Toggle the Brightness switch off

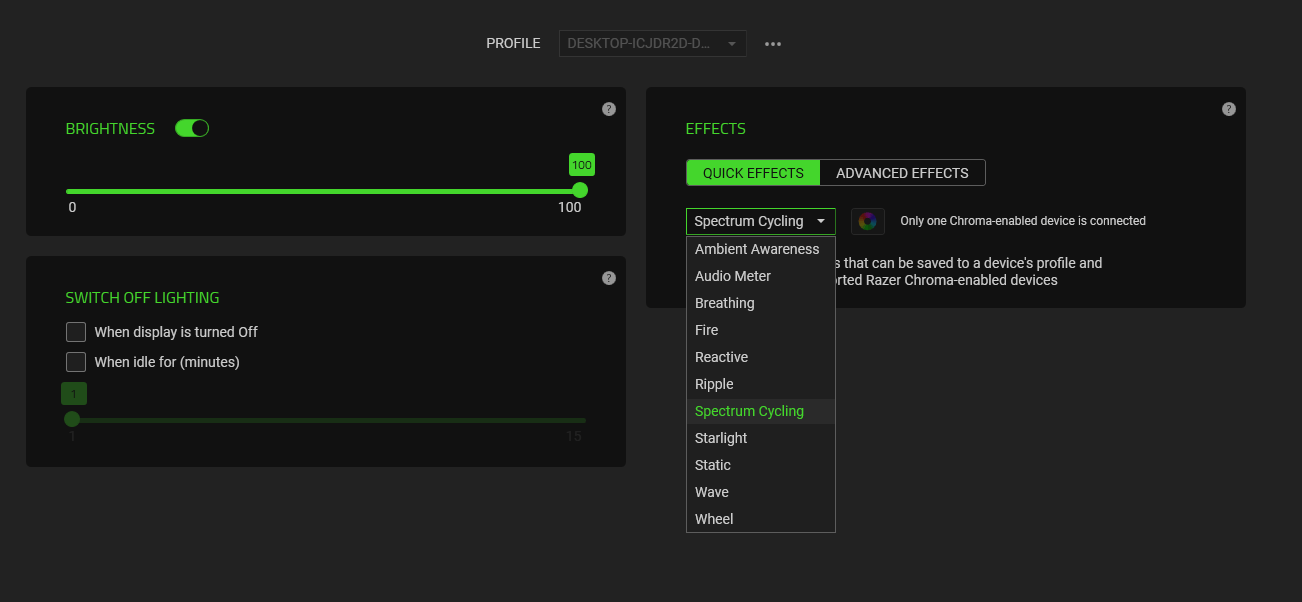click(x=192, y=128)
